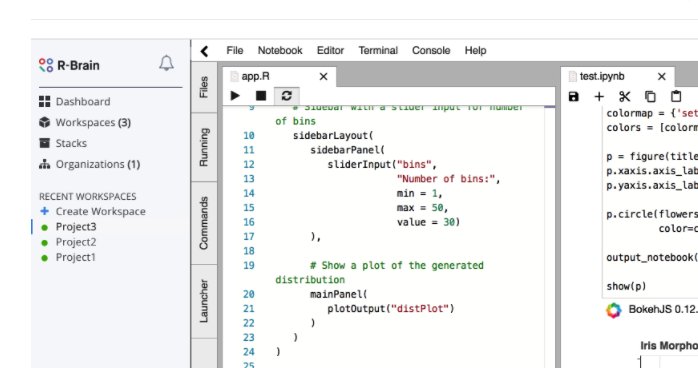
Task: Open the Terminal menu
Action: 378,50
